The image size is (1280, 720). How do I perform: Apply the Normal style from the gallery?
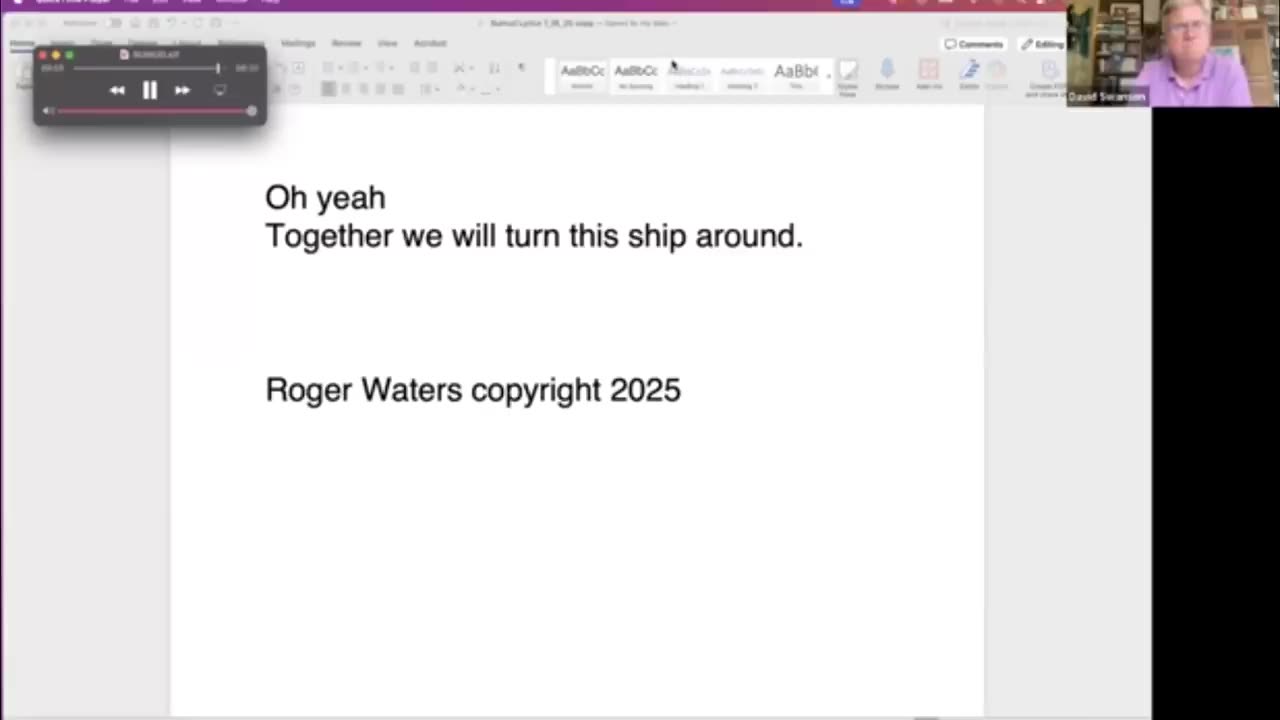[582, 76]
